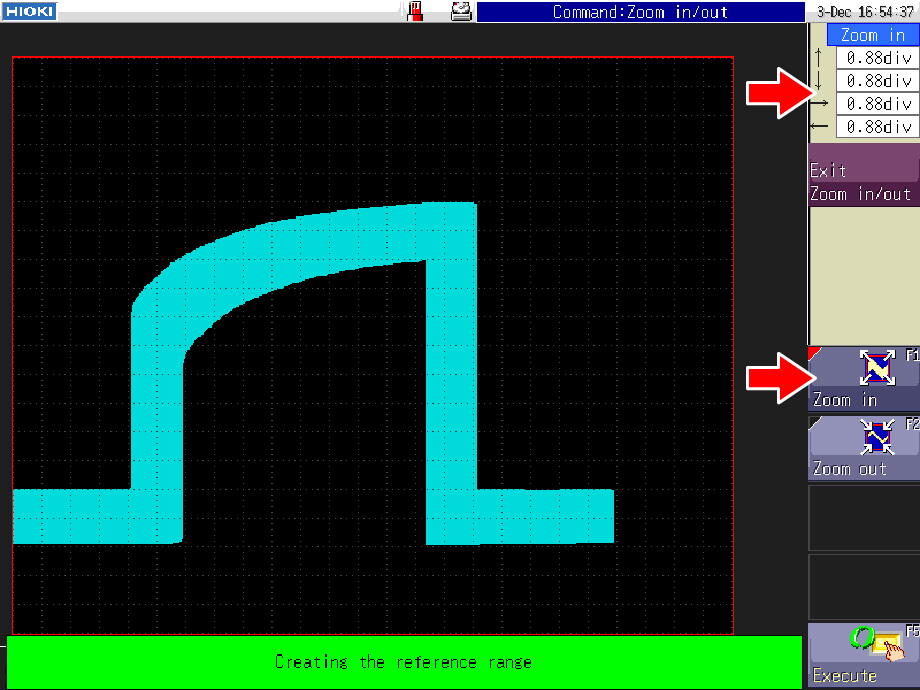Click the empty F4 function key slot
Image resolution: width=920 pixels, height=690 pixels.
coord(863,587)
